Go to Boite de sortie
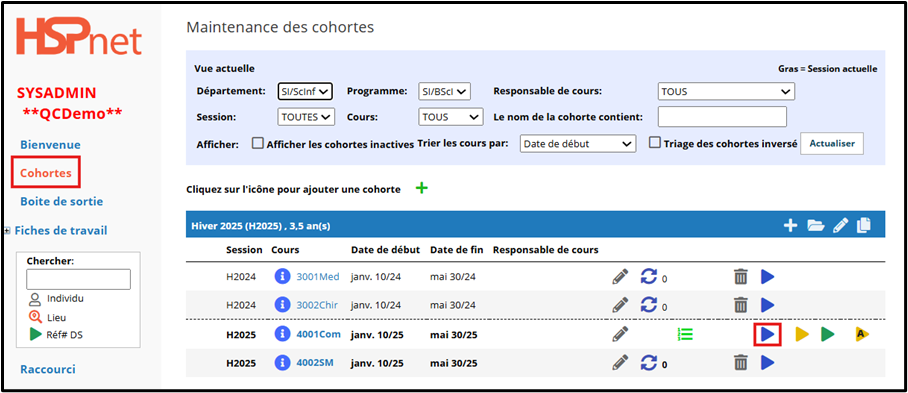The width and height of the screenshot is (908, 393). pyautogui.click(x=61, y=201)
